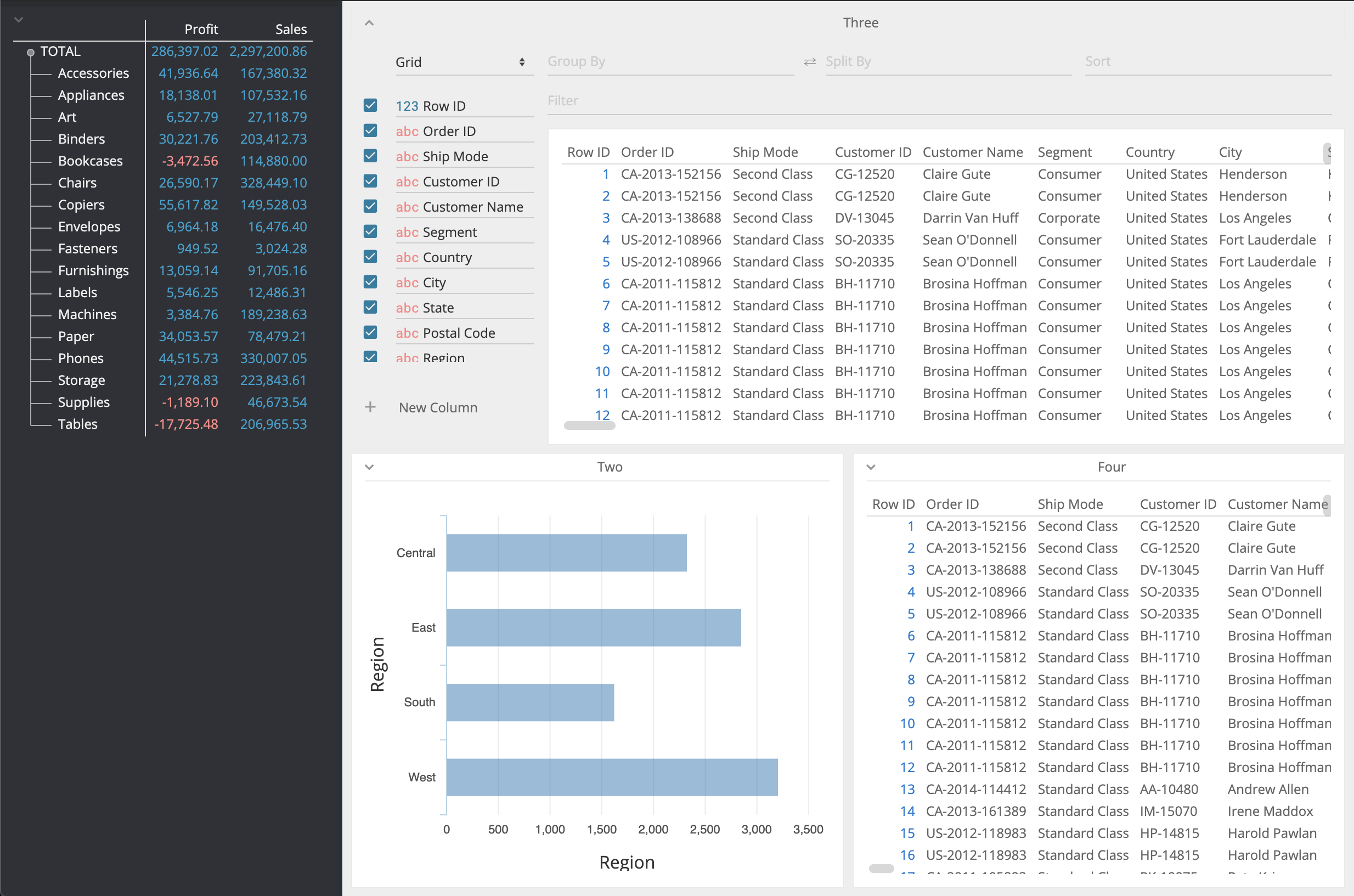Click the plus icon beside New Column
The height and width of the screenshot is (896, 1354).
(x=370, y=407)
